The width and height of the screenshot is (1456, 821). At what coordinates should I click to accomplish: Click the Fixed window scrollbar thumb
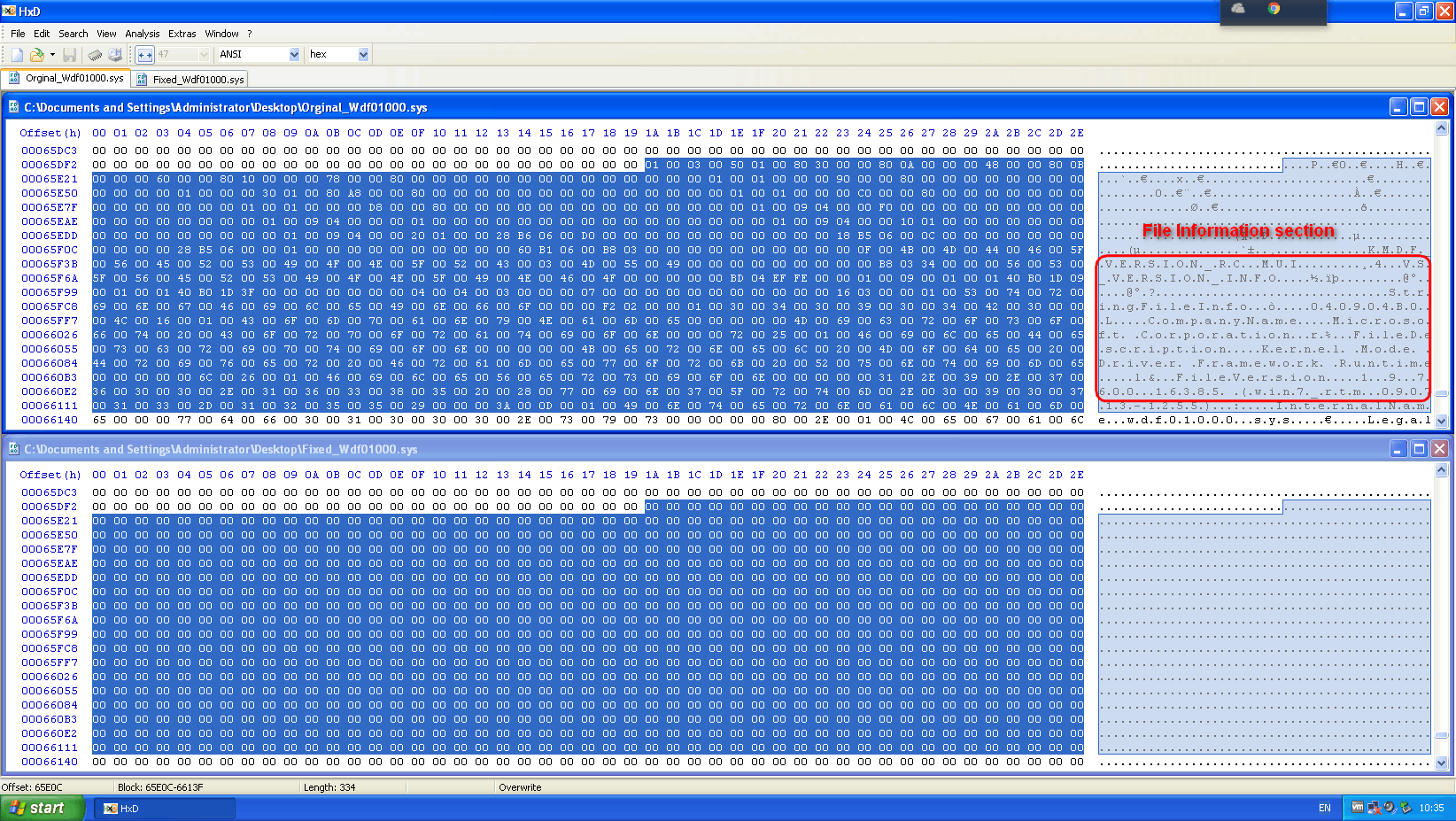point(1441,735)
